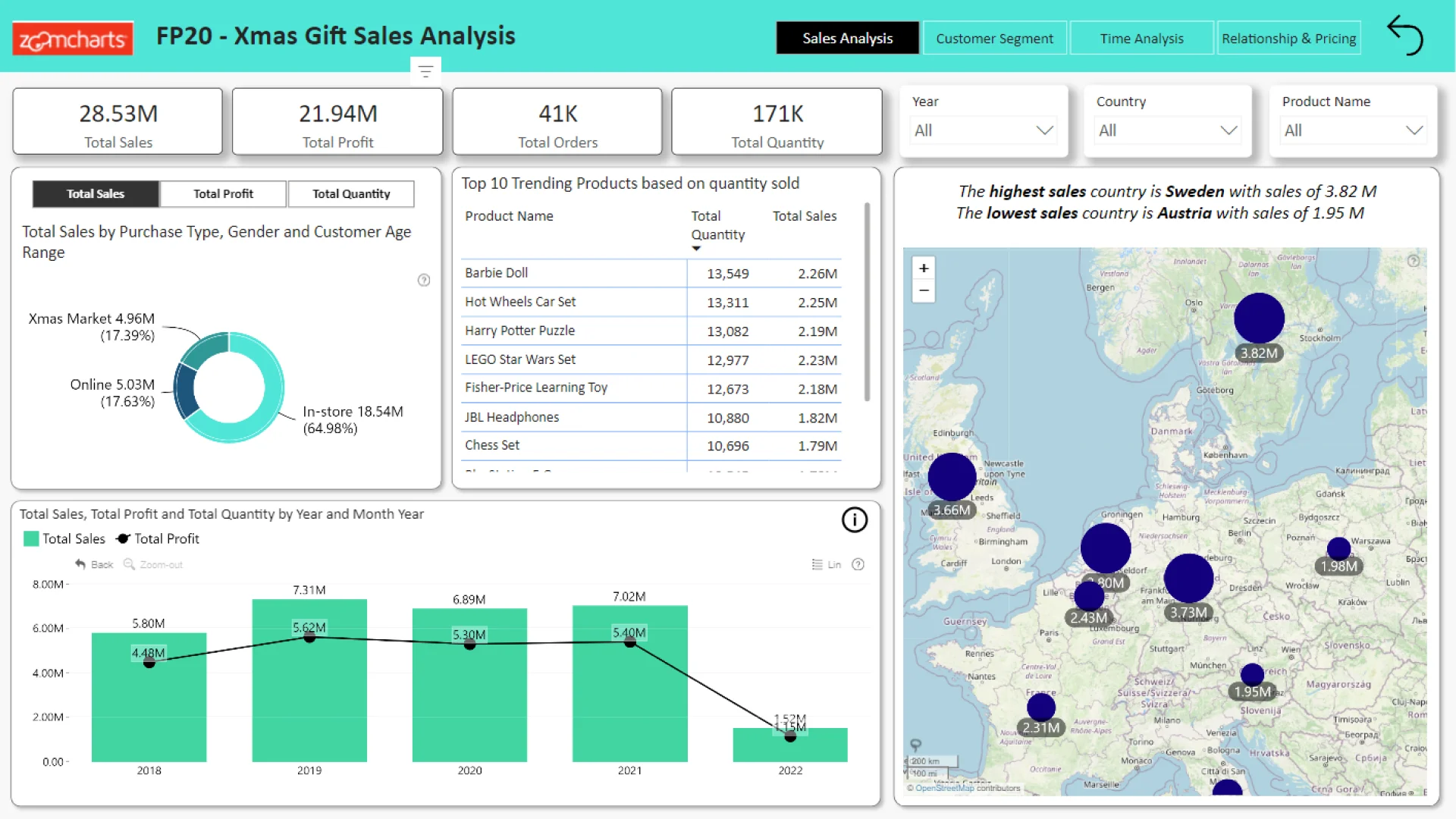
Task: Select the Hot Wheels Car Set row
Action: (651, 302)
